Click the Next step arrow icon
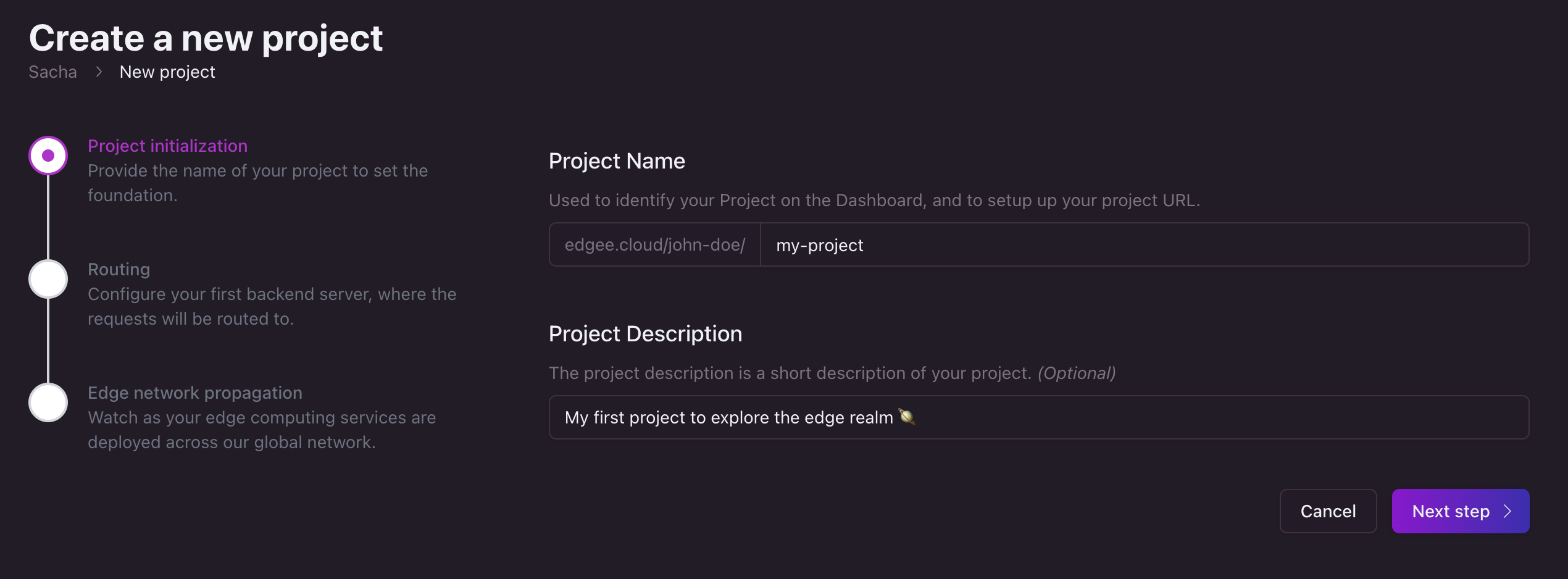This screenshot has height=579, width=1568. [x=1508, y=511]
